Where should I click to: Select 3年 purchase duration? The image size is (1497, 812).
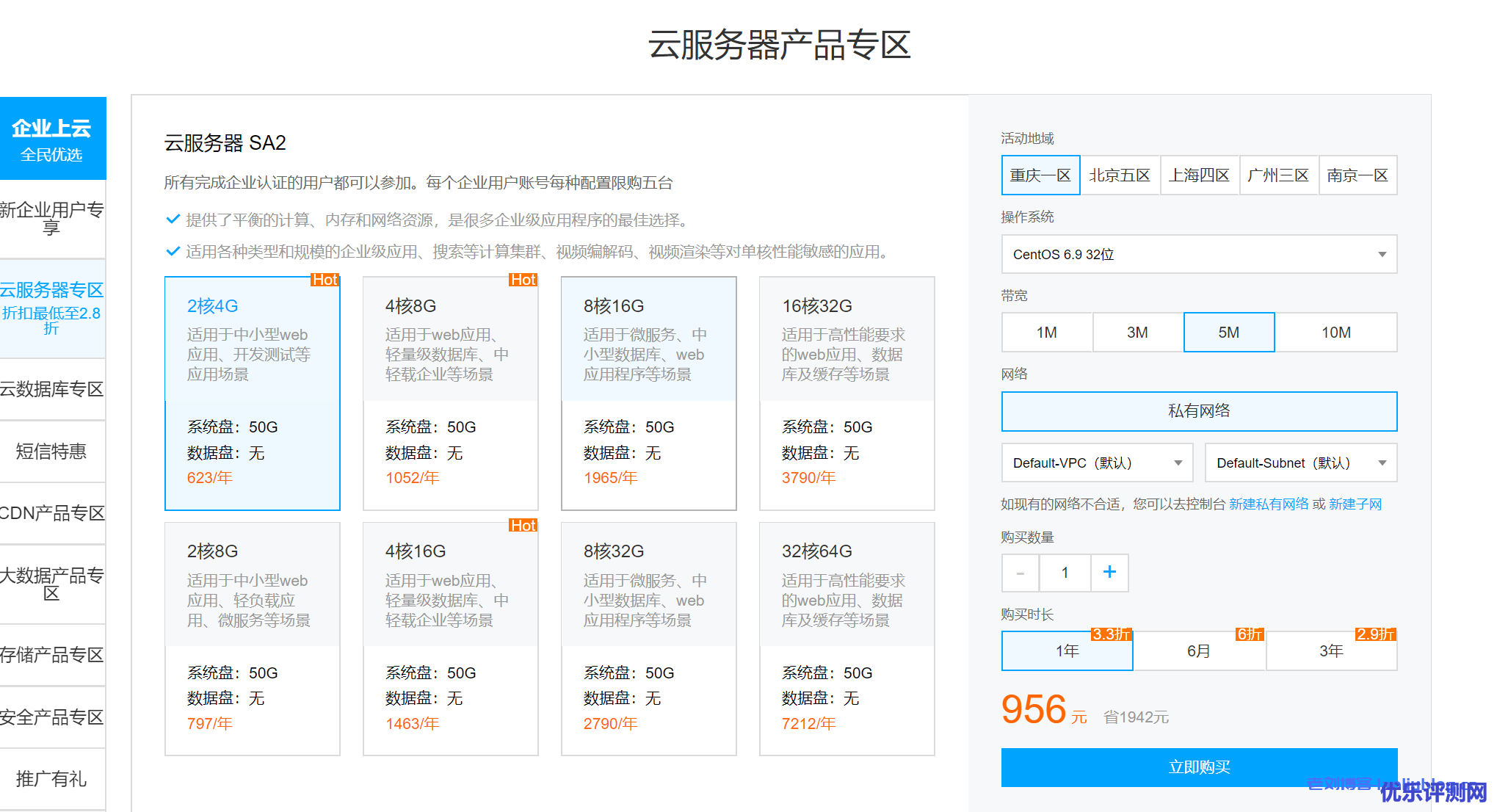tap(1331, 651)
